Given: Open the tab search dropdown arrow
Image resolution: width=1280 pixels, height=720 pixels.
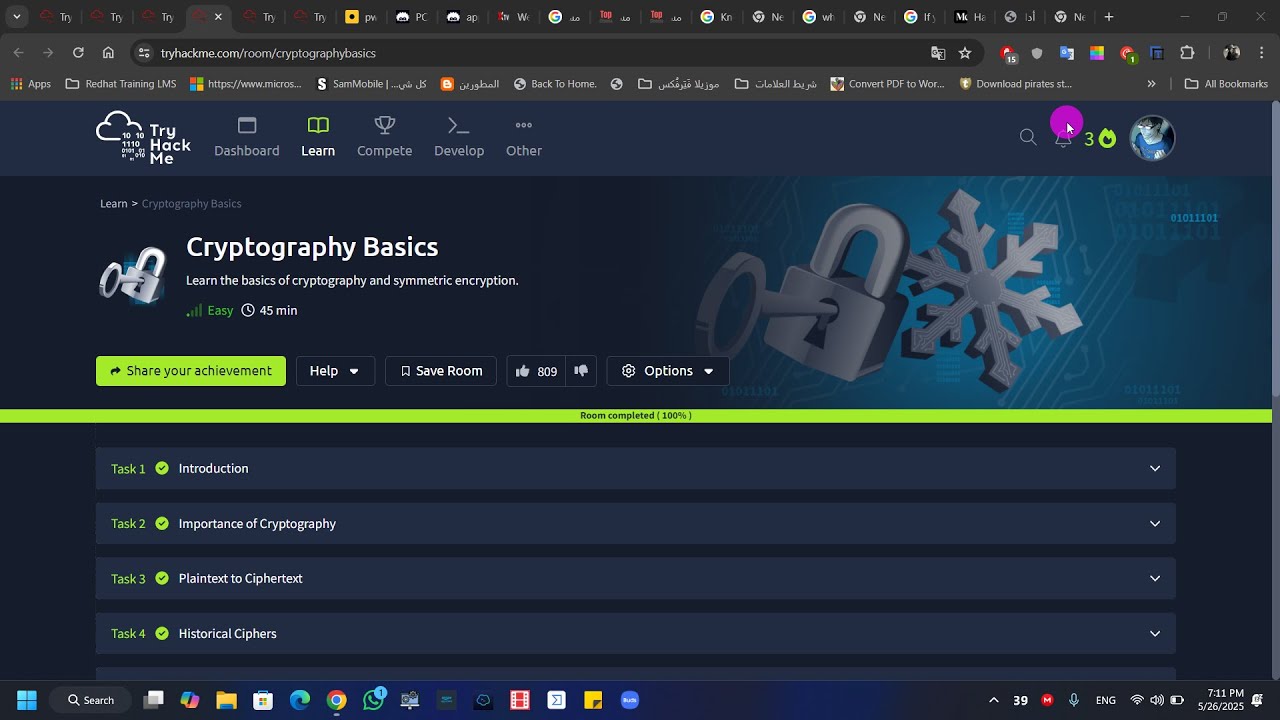Looking at the screenshot, I should [x=16, y=17].
